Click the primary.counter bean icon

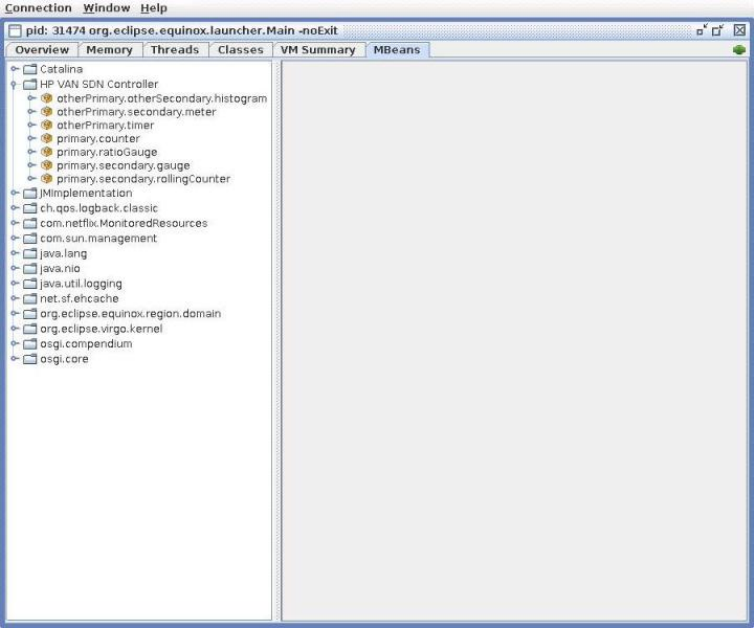point(47,138)
